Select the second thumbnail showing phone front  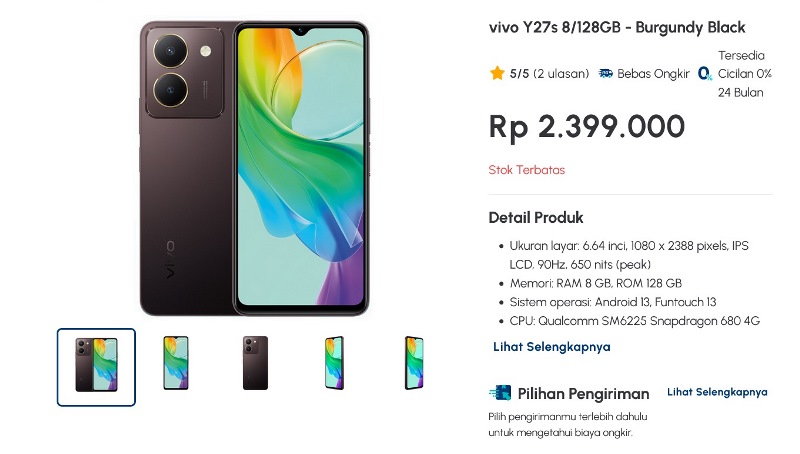coord(176,363)
